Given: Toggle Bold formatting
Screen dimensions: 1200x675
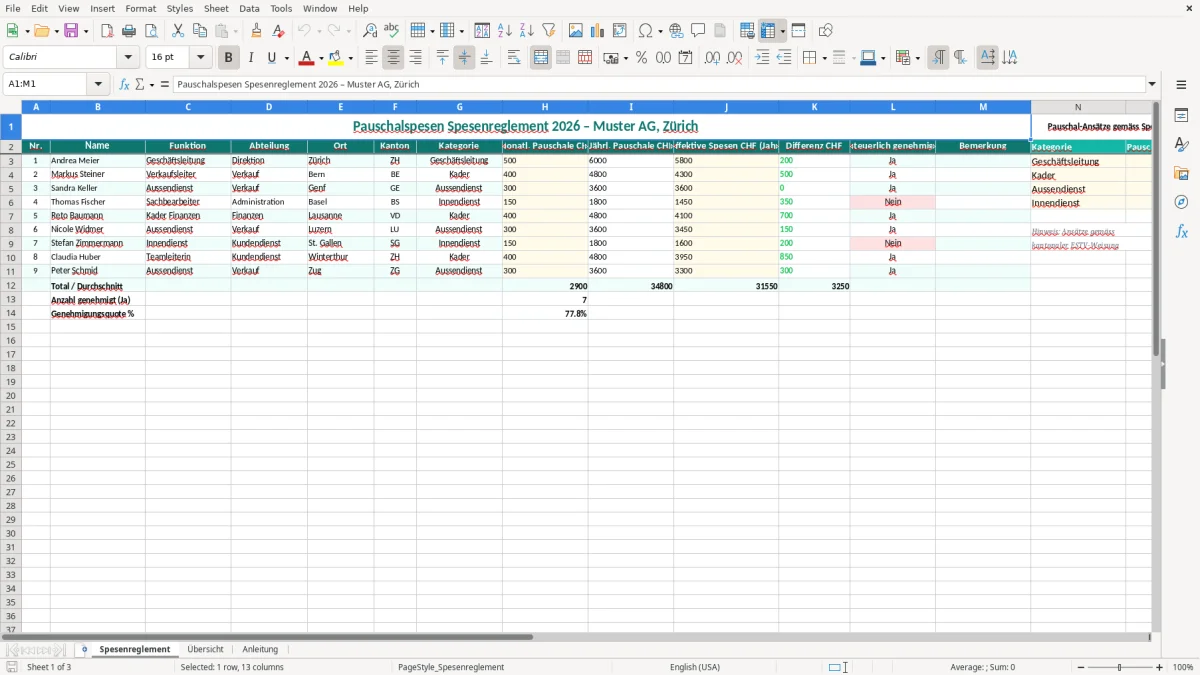Looking at the screenshot, I should (x=228, y=58).
